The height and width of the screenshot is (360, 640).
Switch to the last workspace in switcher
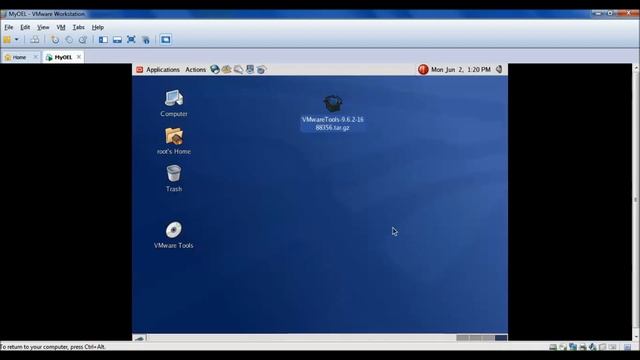[501, 338]
